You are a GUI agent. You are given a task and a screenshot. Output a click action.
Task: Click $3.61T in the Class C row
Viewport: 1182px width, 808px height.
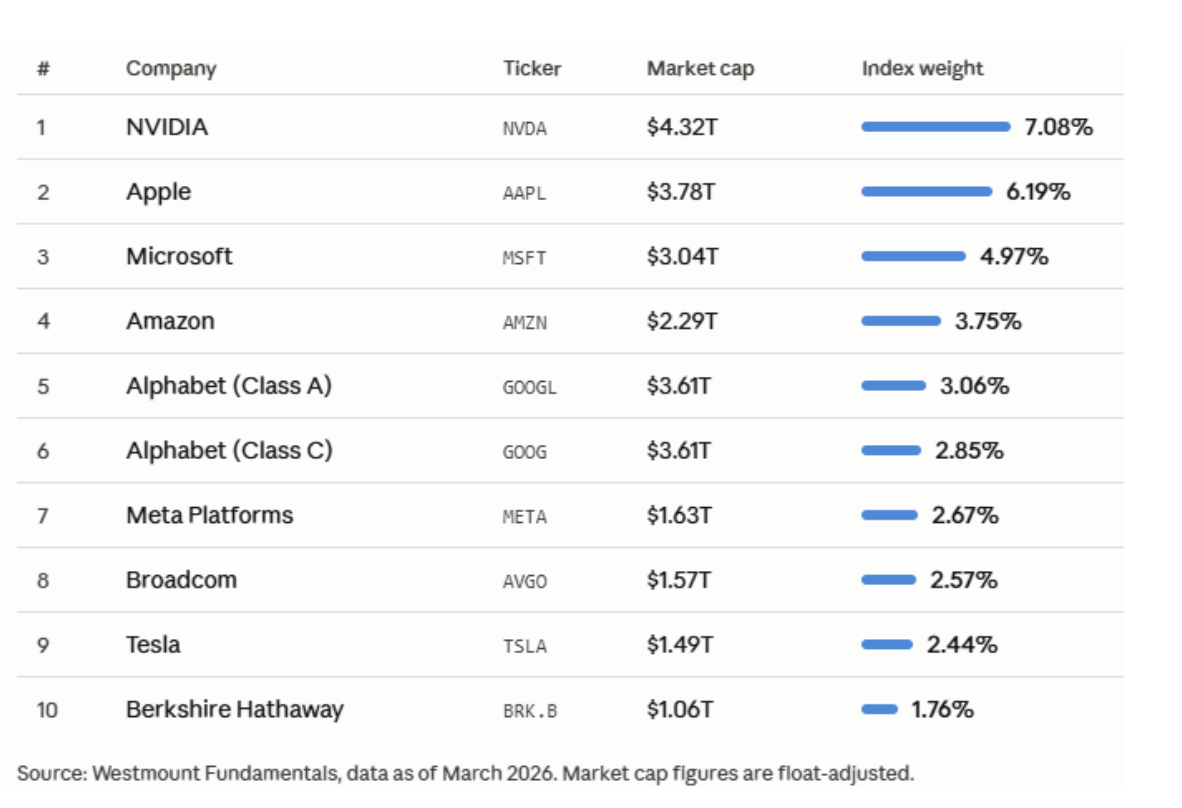pyautogui.click(x=678, y=451)
